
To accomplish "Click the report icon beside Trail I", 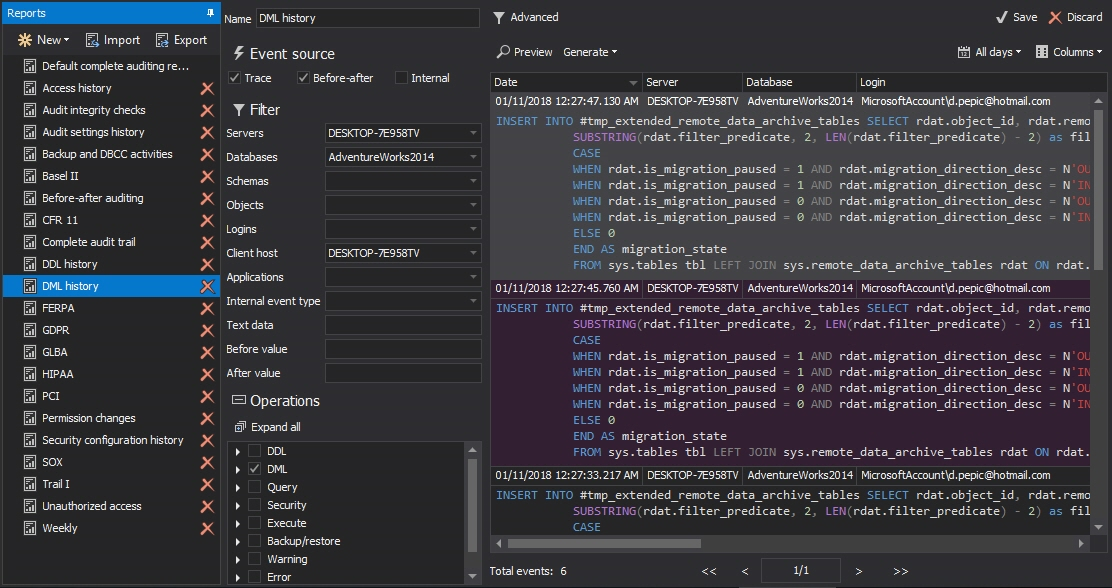I will tap(30, 484).
